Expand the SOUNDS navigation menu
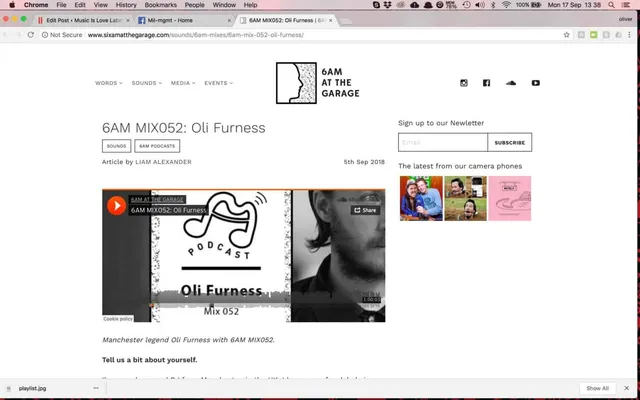640x400 pixels. point(147,83)
